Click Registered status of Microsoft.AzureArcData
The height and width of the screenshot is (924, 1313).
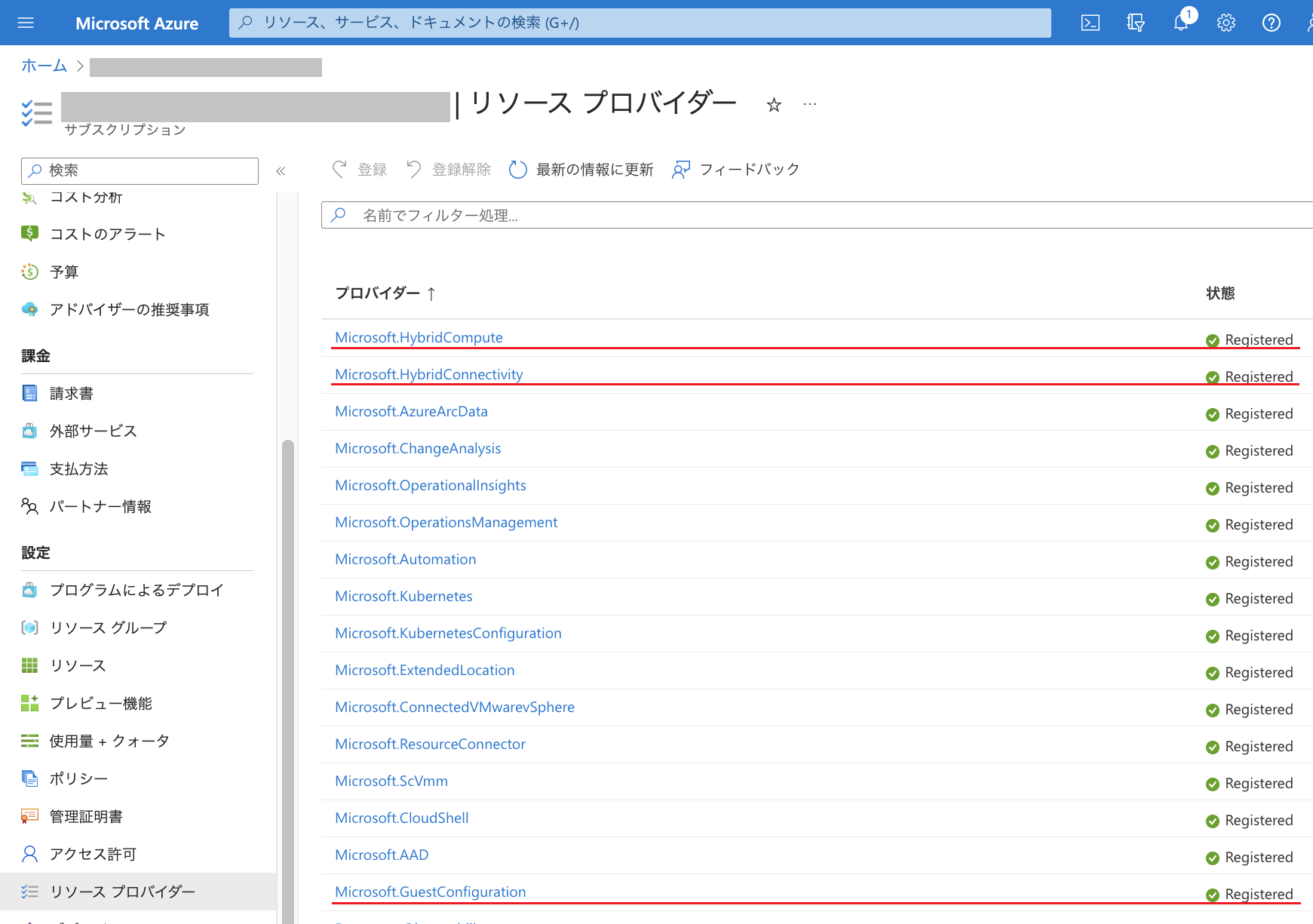[1259, 413]
